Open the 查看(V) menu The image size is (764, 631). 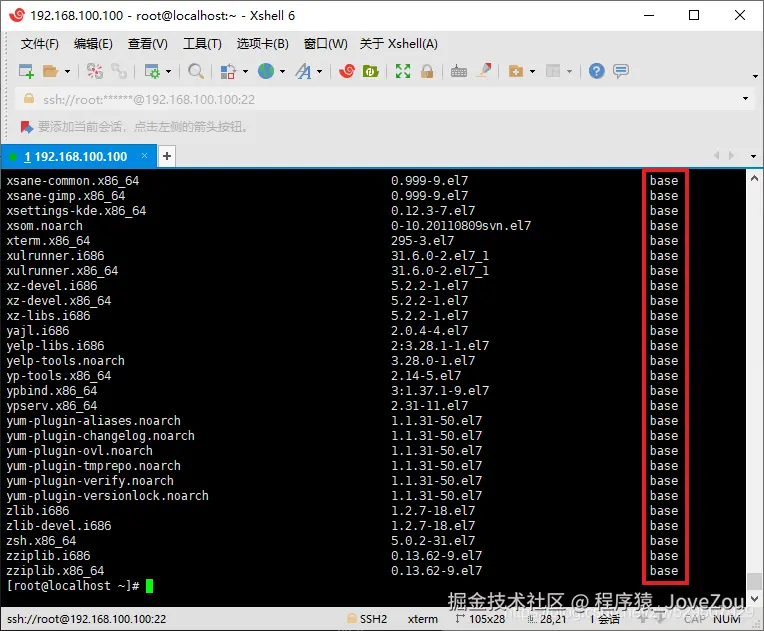coord(148,44)
